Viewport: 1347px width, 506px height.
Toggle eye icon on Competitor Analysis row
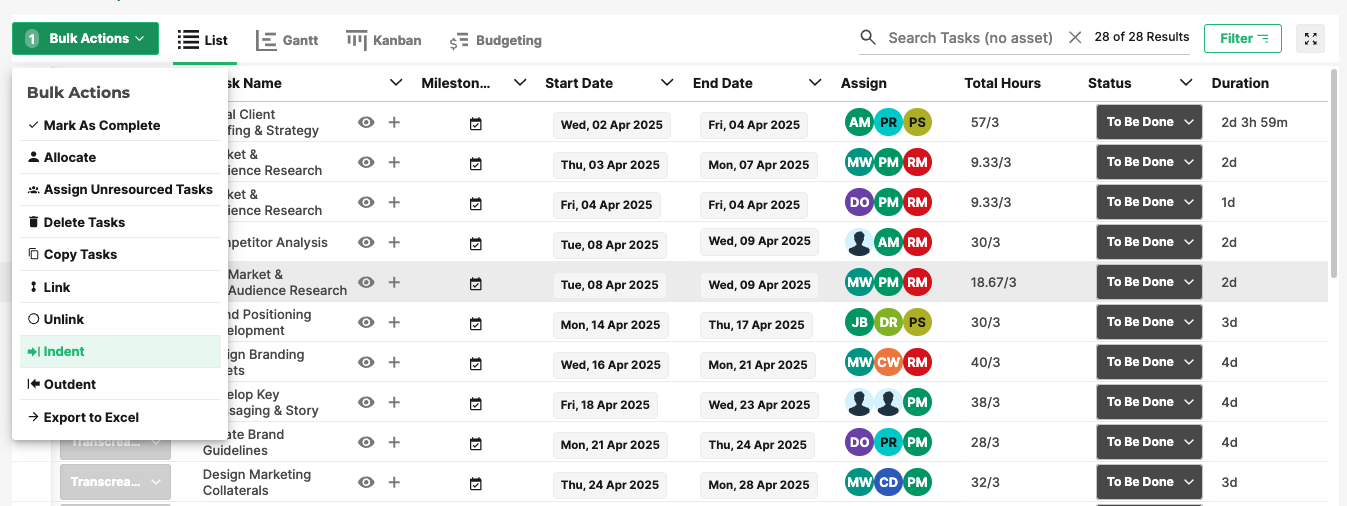tap(367, 242)
